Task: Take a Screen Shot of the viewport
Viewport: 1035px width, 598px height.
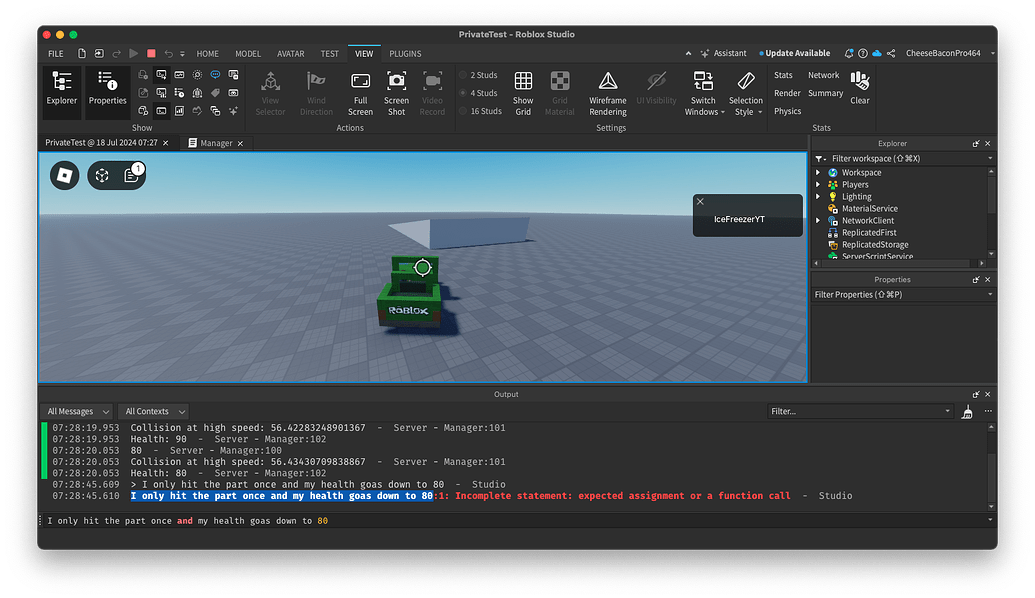Action: click(396, 91)
